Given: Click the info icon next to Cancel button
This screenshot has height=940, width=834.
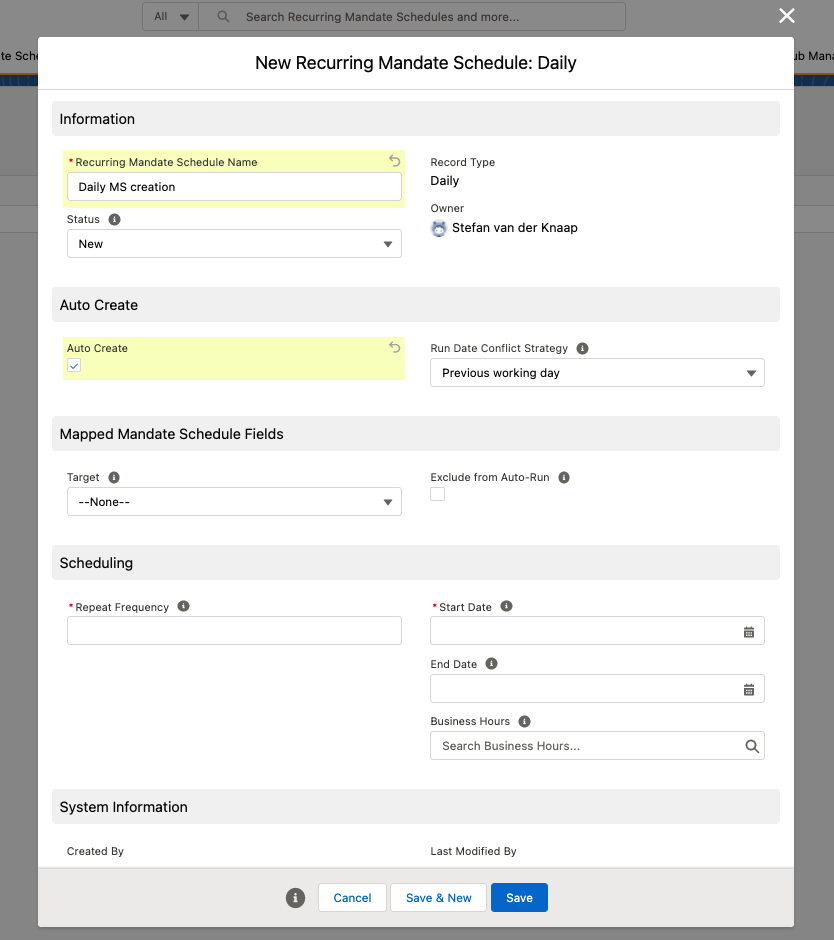Looking at the screenshot, I should pos(295,897).
